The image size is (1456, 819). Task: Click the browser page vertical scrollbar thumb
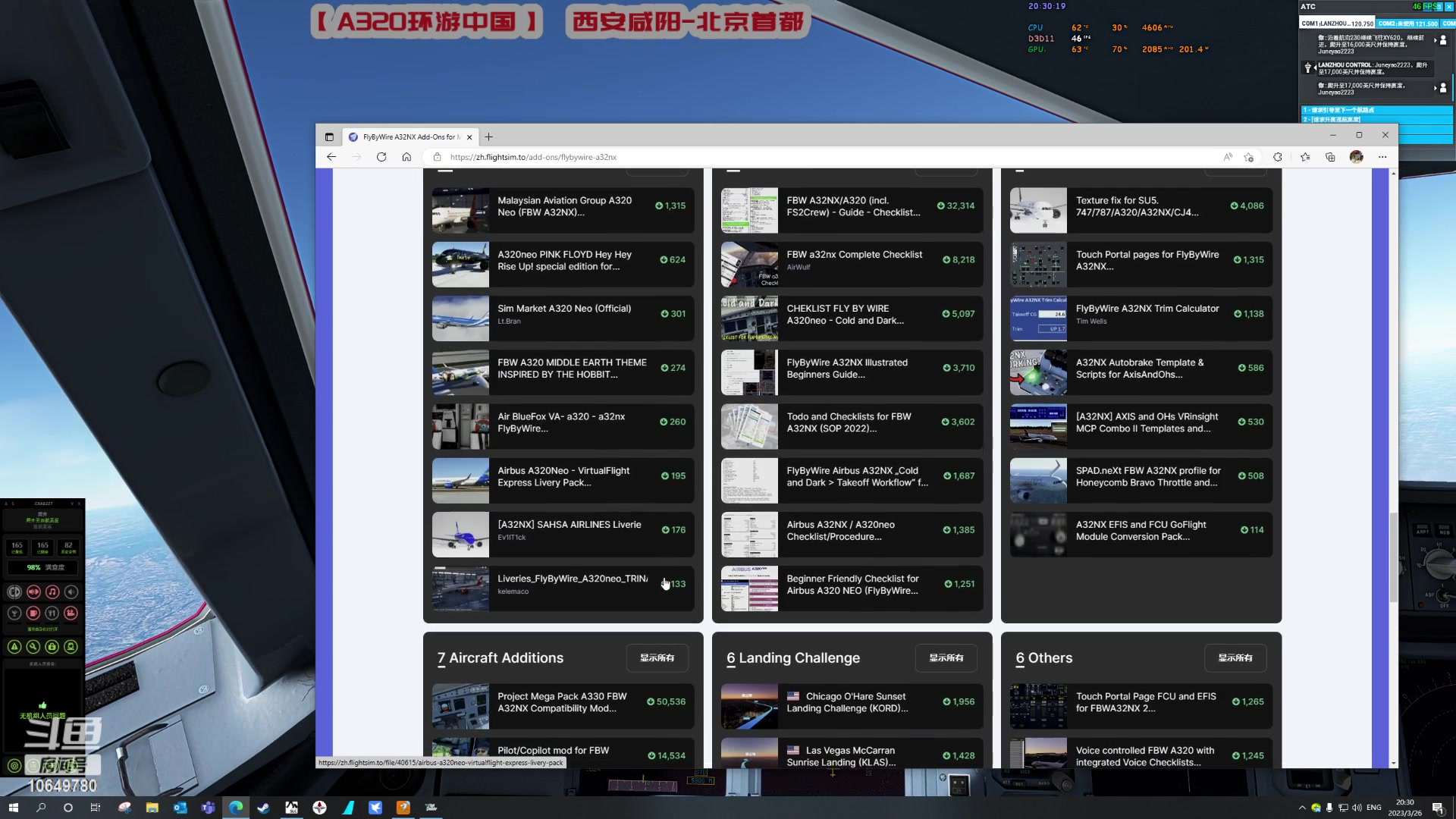tap(1393, 557)
